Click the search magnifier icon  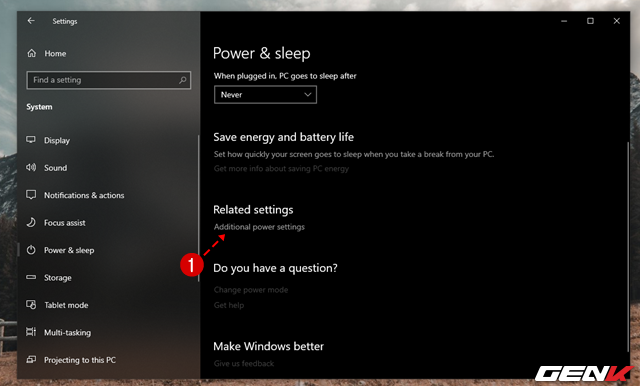point(182,80)
